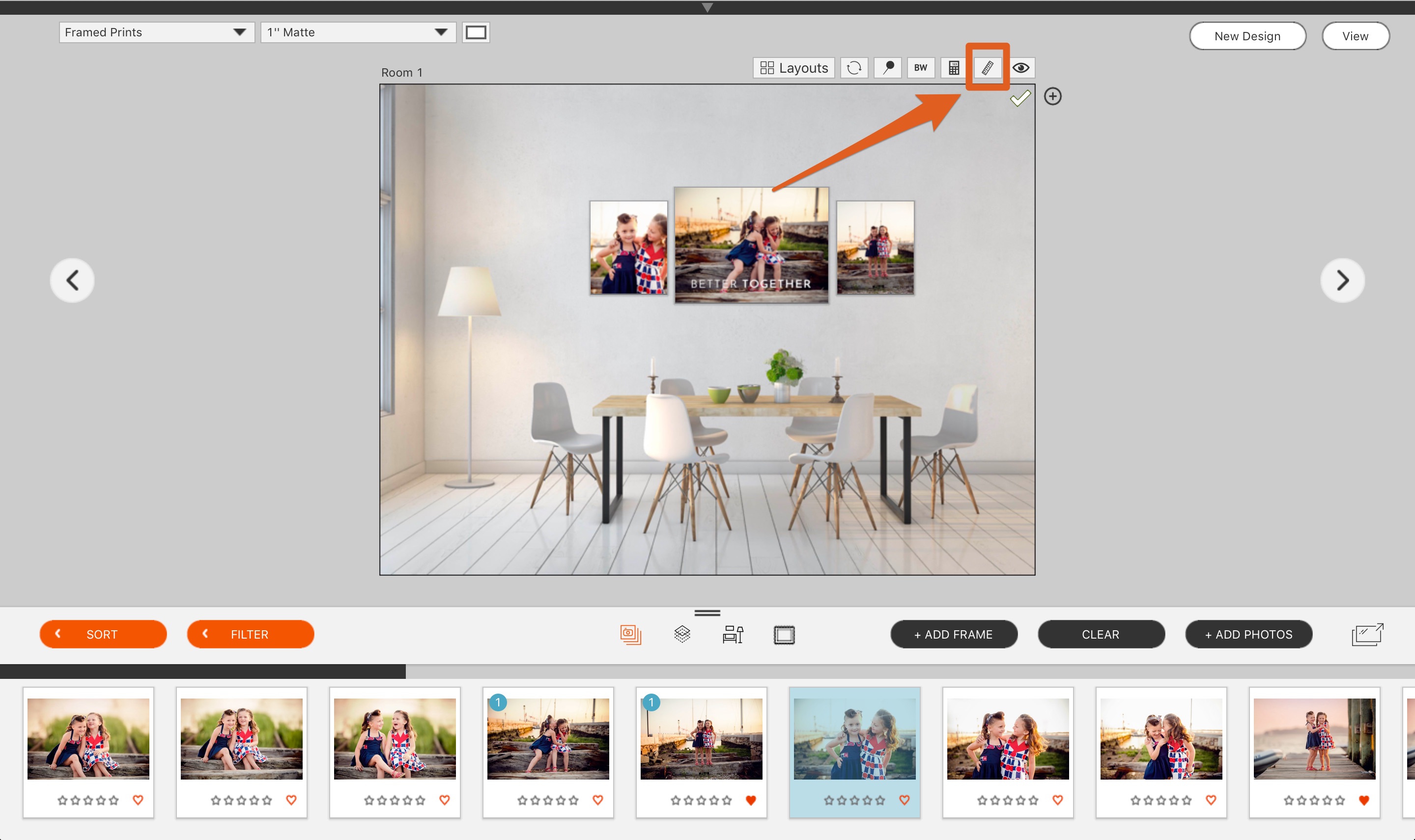Screen dimensions: 1415x840
Task: Expand the FILTER options
Action: pos(250,634)
